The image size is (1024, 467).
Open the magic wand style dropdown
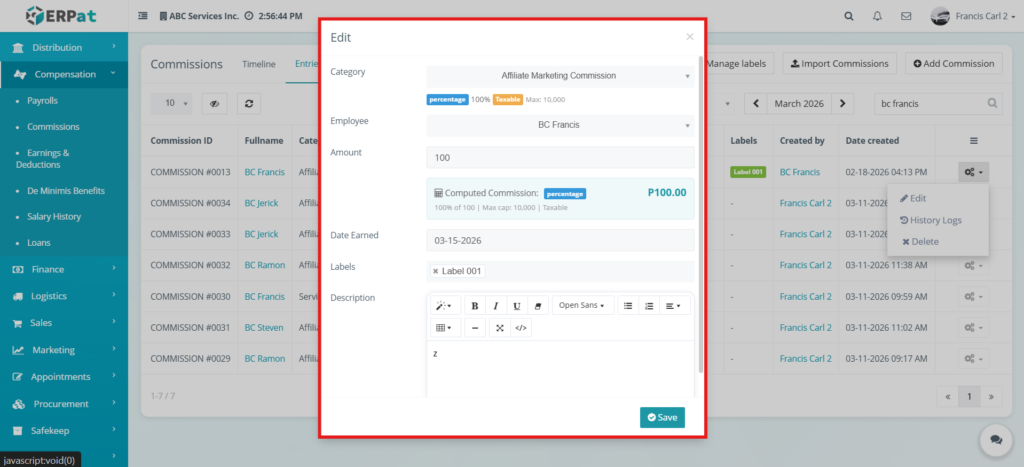445,306
